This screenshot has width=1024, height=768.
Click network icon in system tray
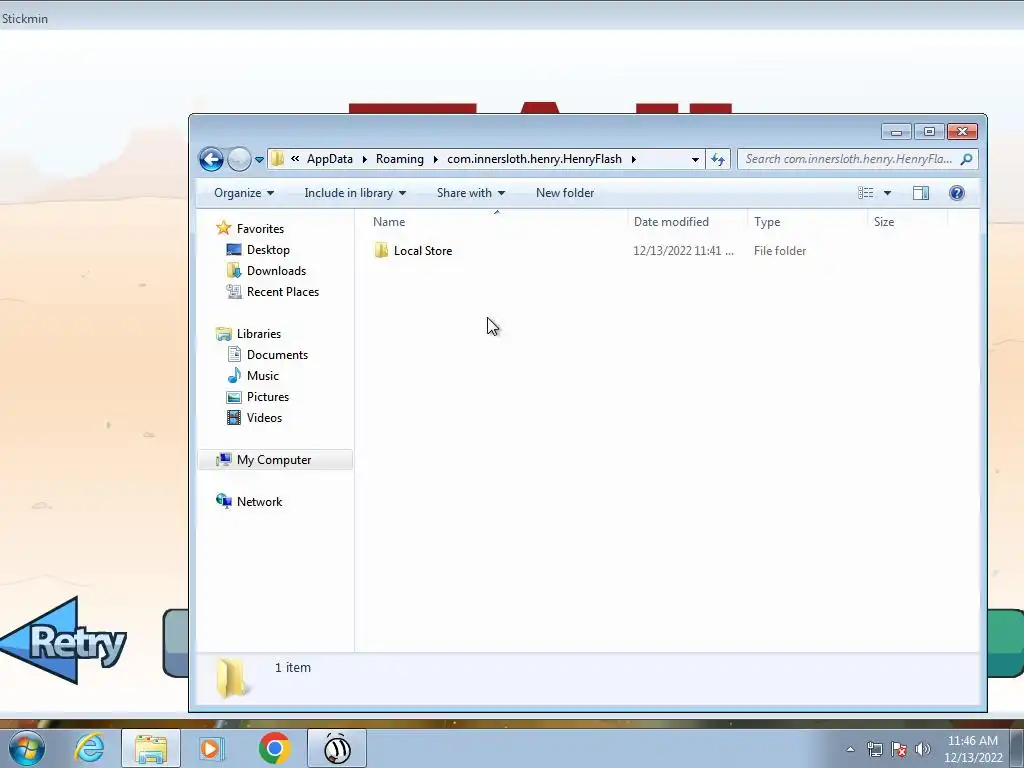click(874, 749)
